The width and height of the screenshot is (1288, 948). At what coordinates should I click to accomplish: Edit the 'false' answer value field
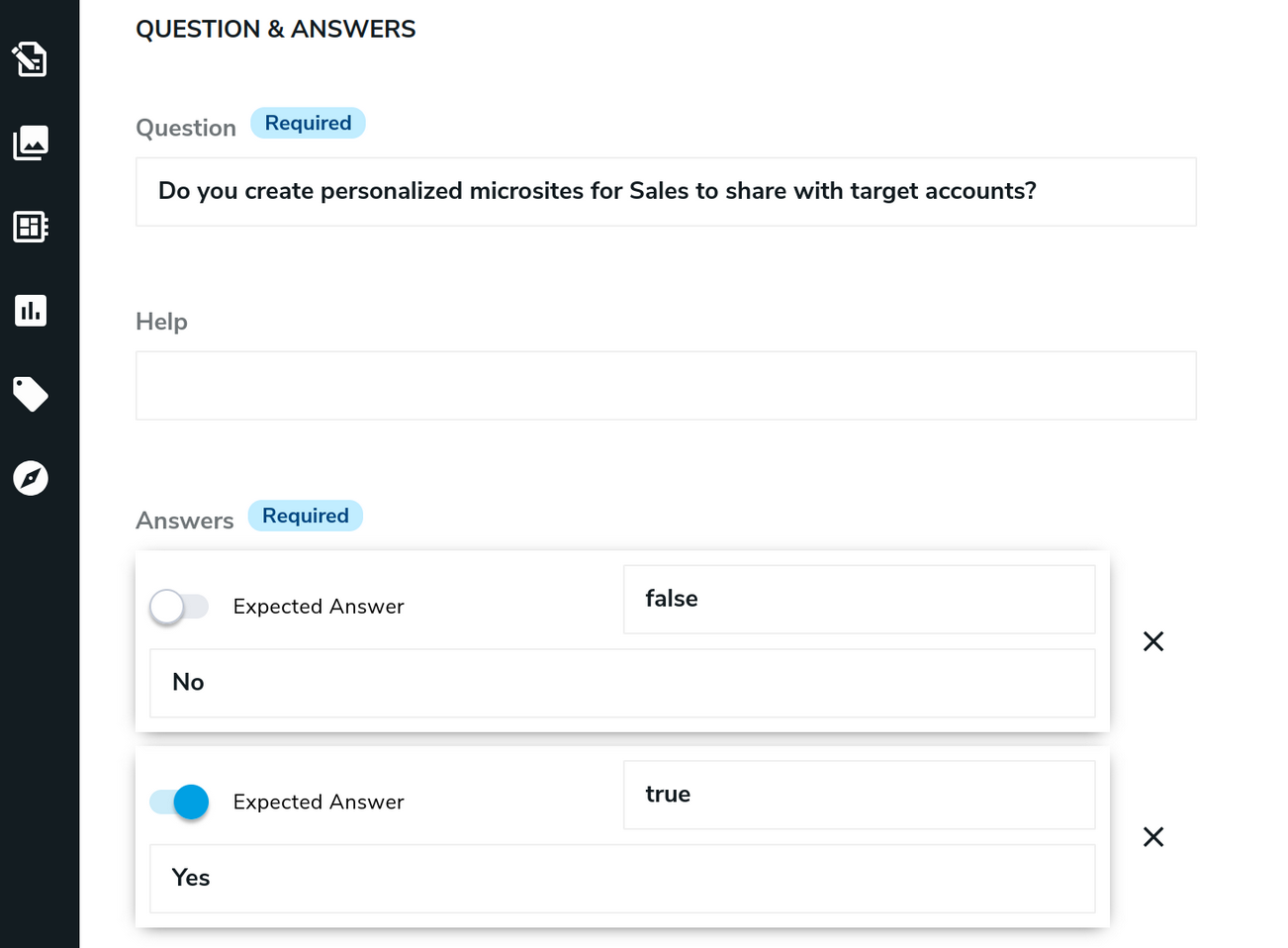coord(858,600)
